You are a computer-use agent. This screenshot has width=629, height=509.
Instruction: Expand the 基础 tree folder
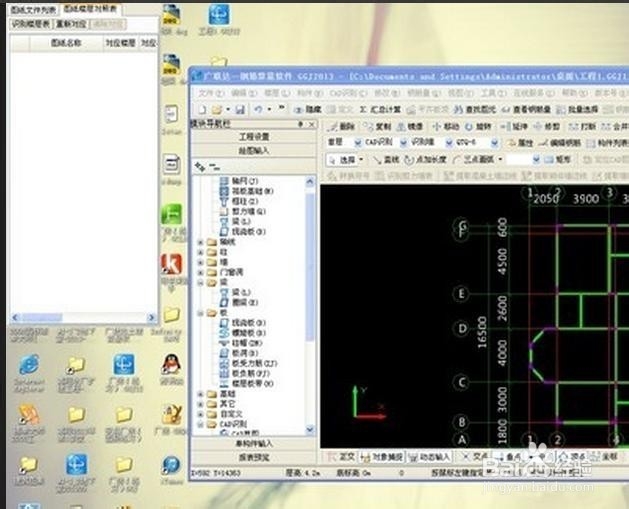201,394
